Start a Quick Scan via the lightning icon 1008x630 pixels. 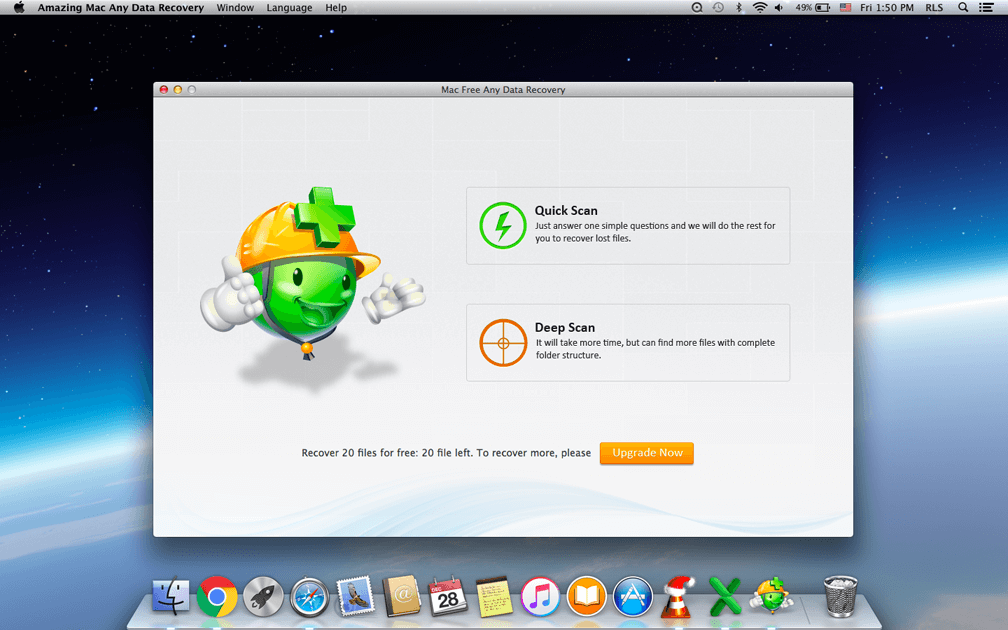point(503,226)
